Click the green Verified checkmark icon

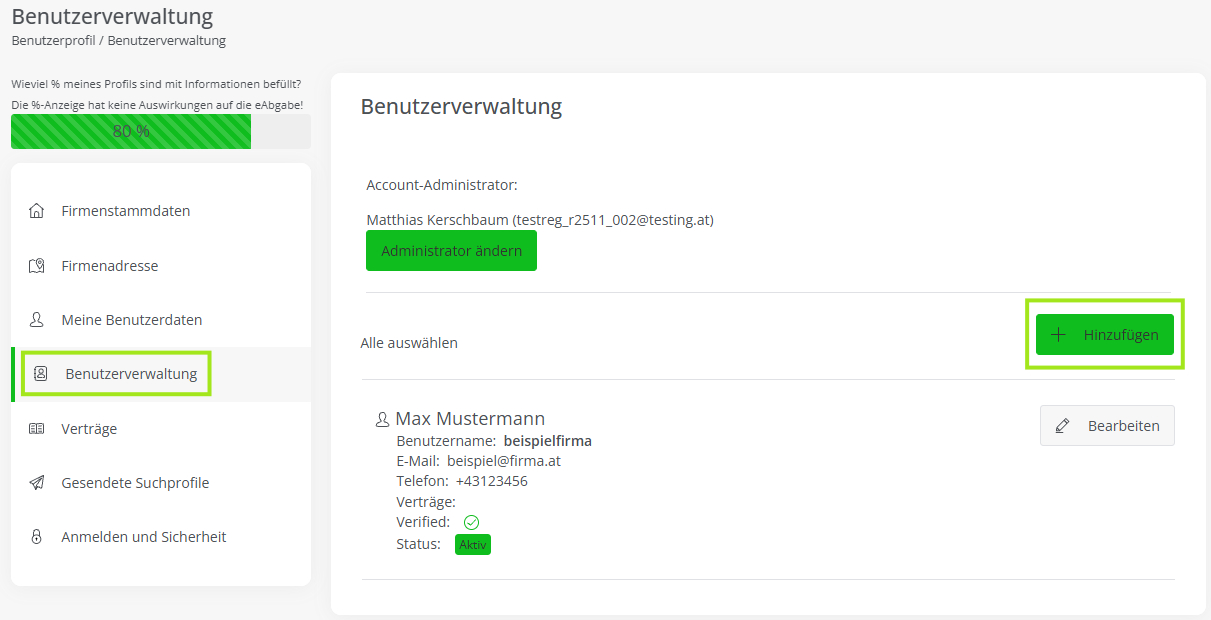(x=471, y=522)
